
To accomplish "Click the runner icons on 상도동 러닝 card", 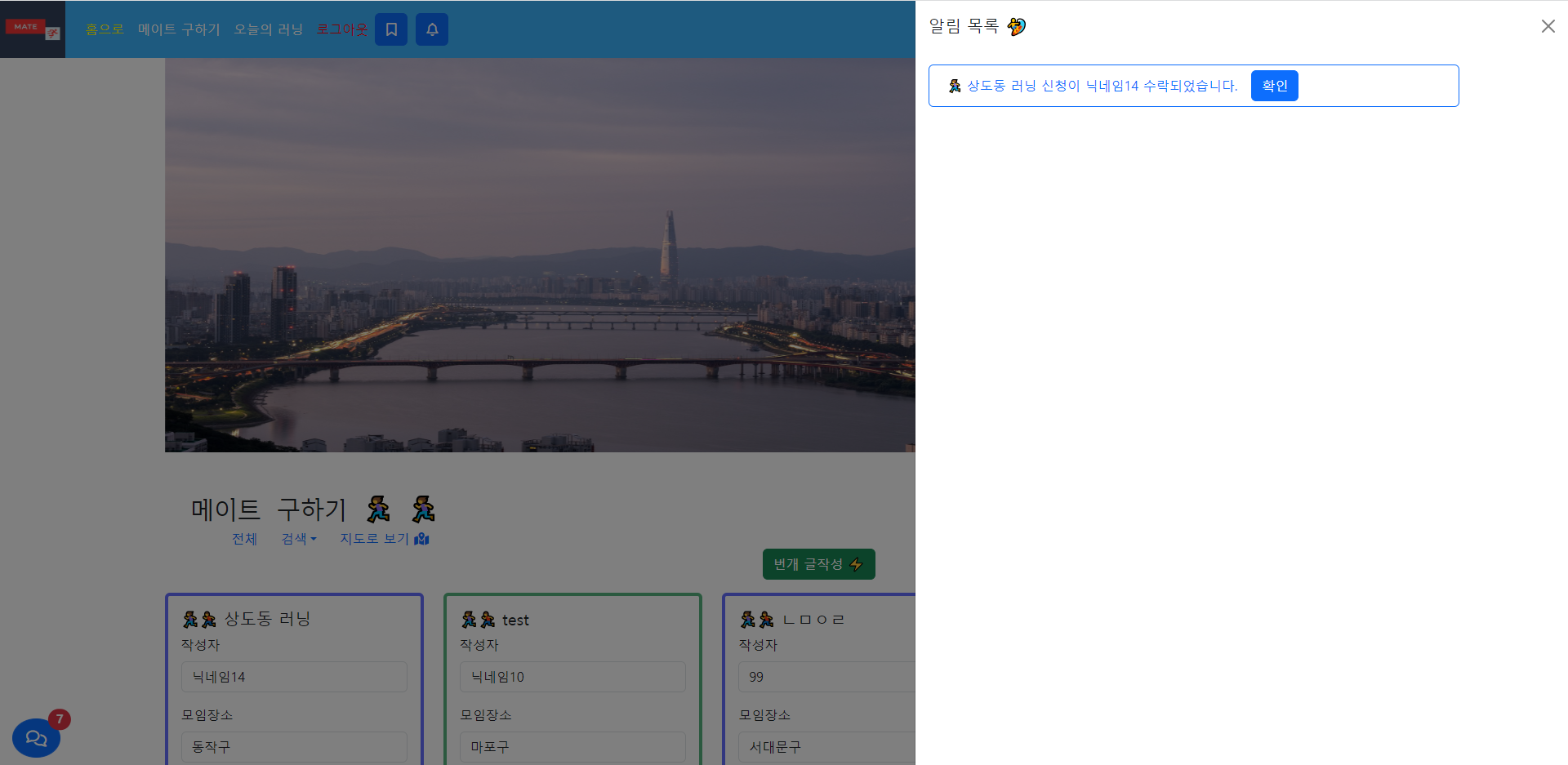I will click(199, 619).
